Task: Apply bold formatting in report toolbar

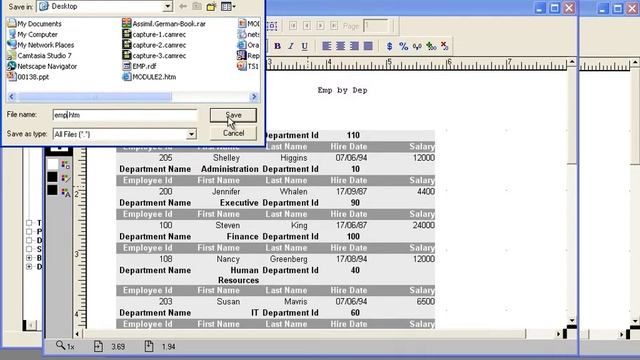Action: point(278,46)
